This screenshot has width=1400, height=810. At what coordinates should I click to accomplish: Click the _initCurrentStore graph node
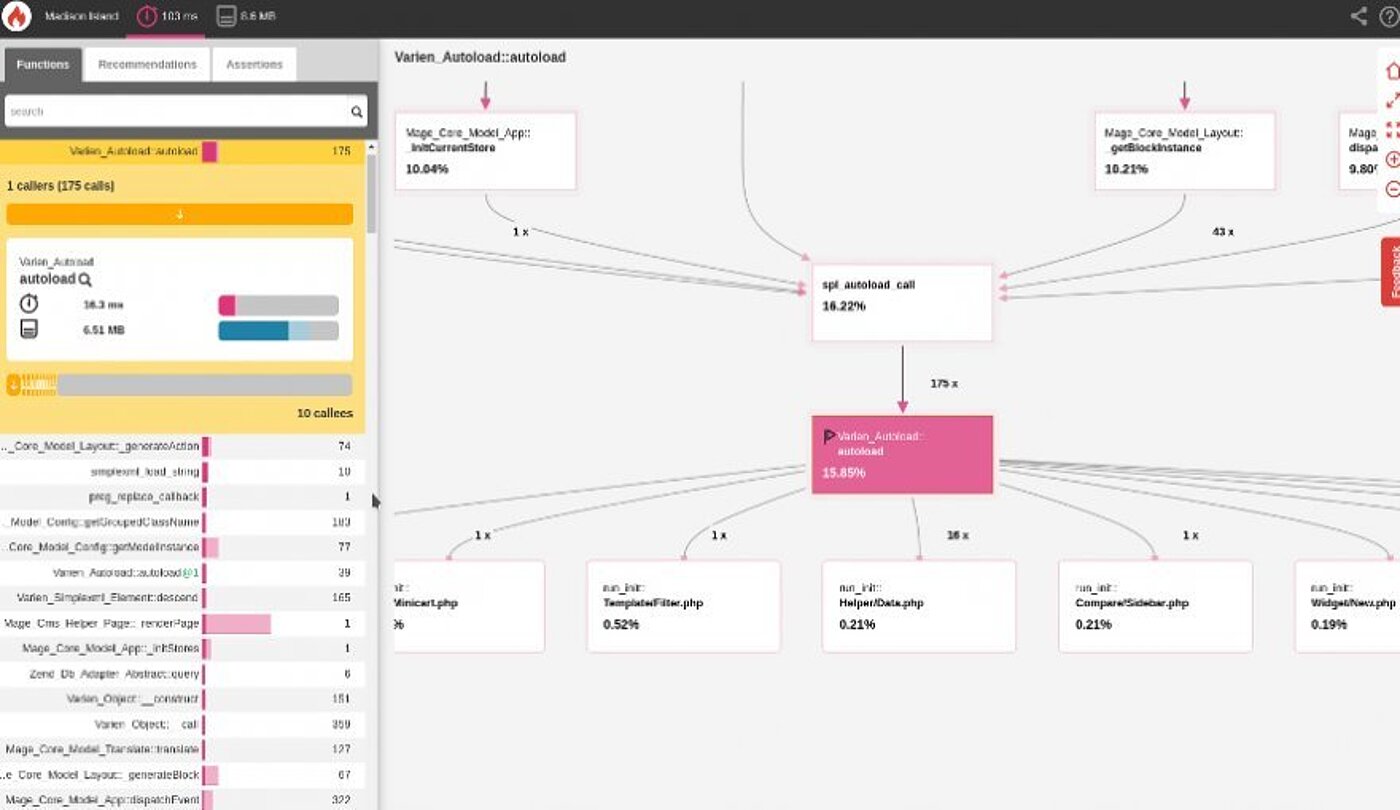[x=486, y=151]
